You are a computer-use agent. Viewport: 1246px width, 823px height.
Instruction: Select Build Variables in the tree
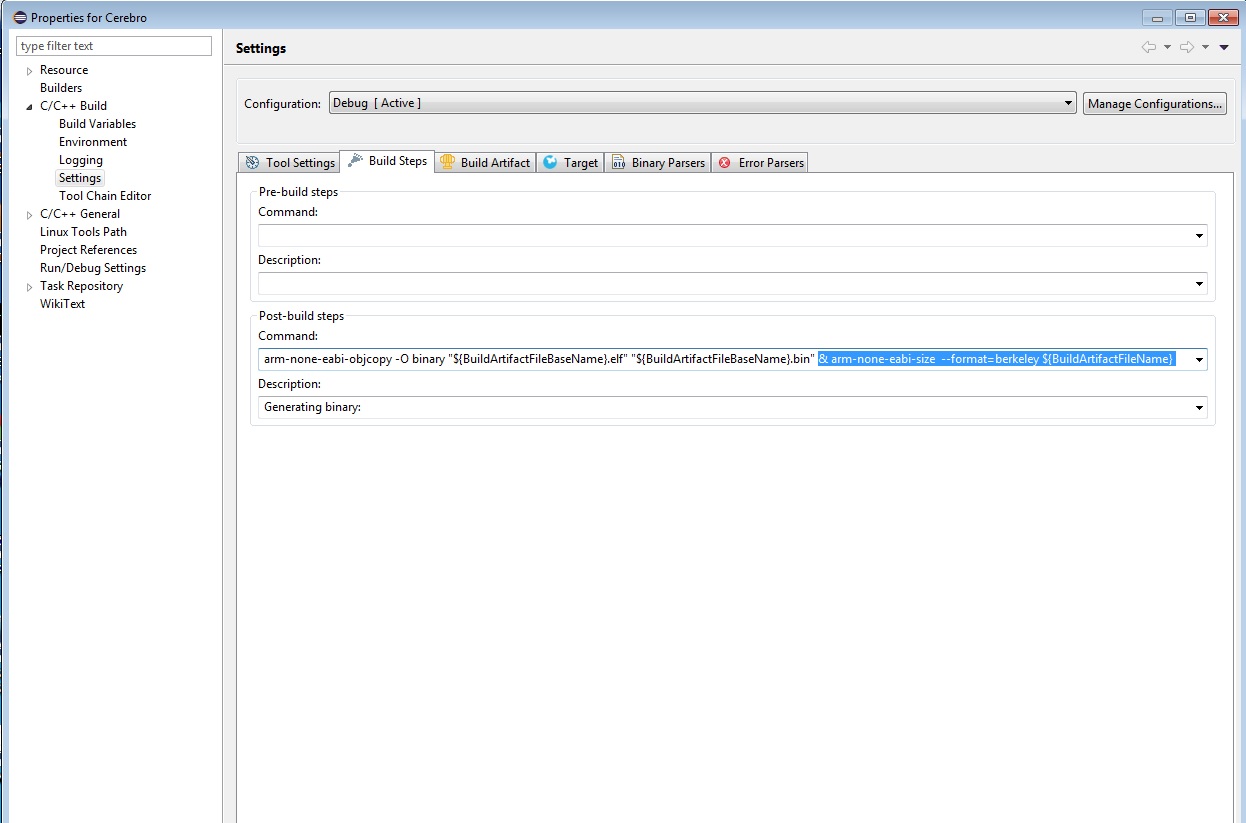pyautogui.click(x=97, y=124)
